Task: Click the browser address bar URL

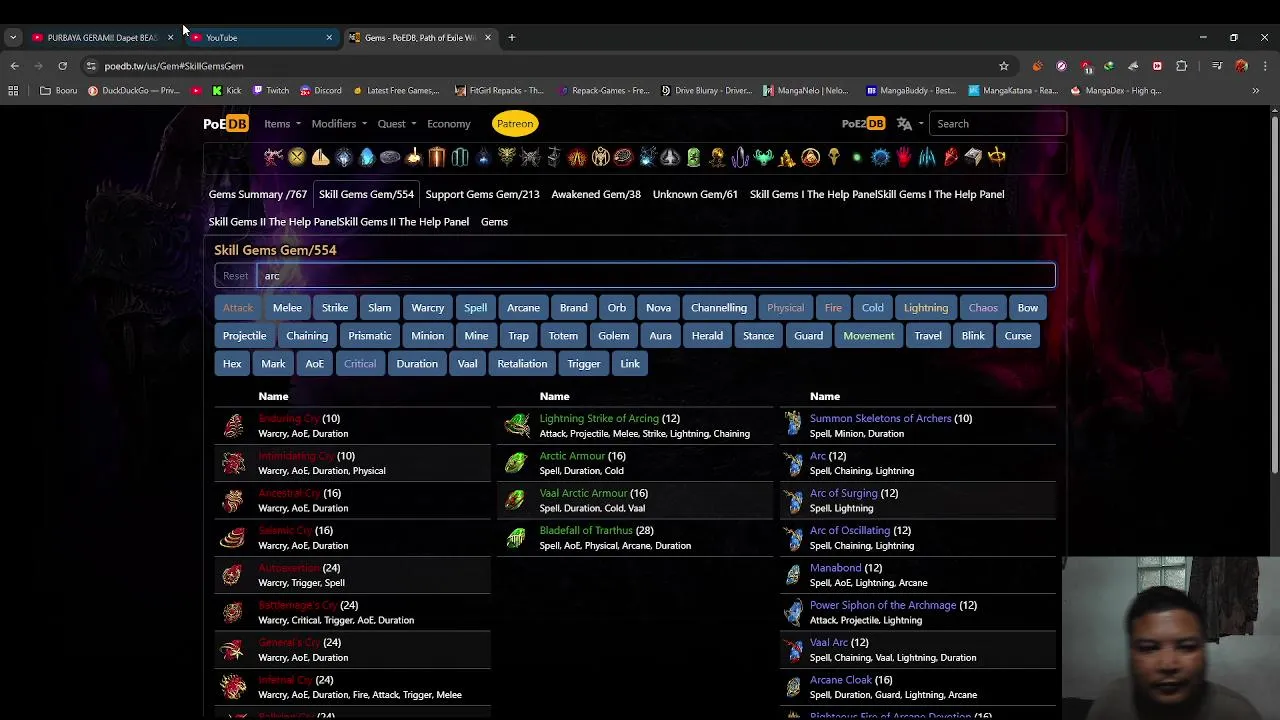Action: [x=174, y=66]
